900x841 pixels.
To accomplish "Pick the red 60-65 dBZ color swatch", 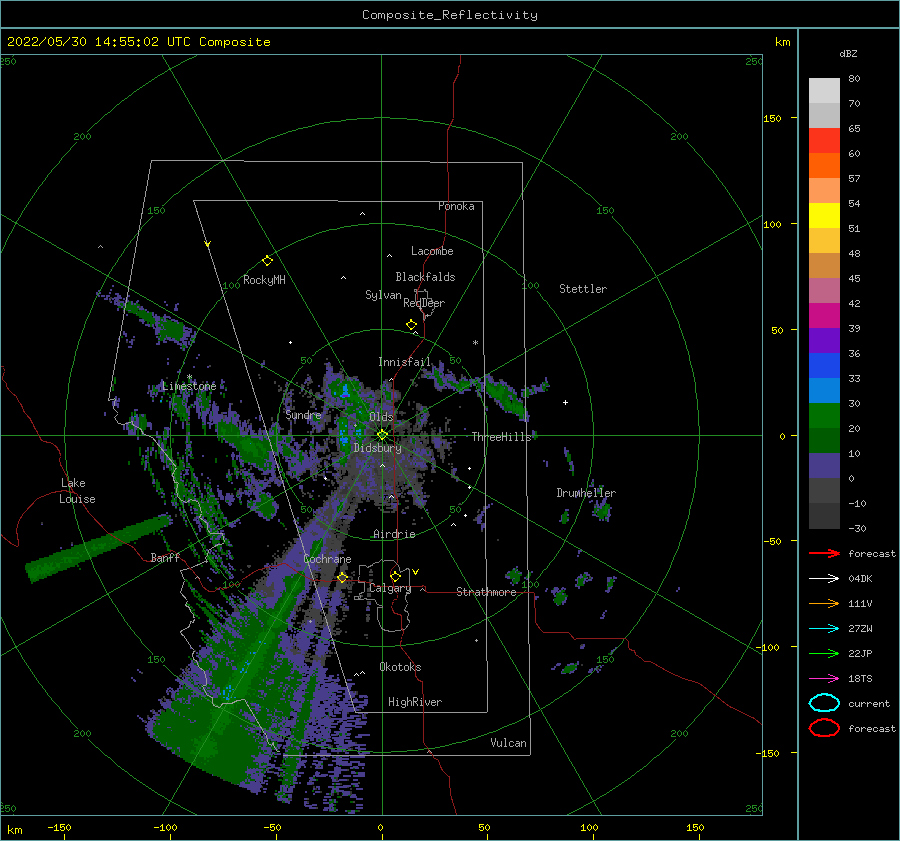I will [x=824, y=140].
